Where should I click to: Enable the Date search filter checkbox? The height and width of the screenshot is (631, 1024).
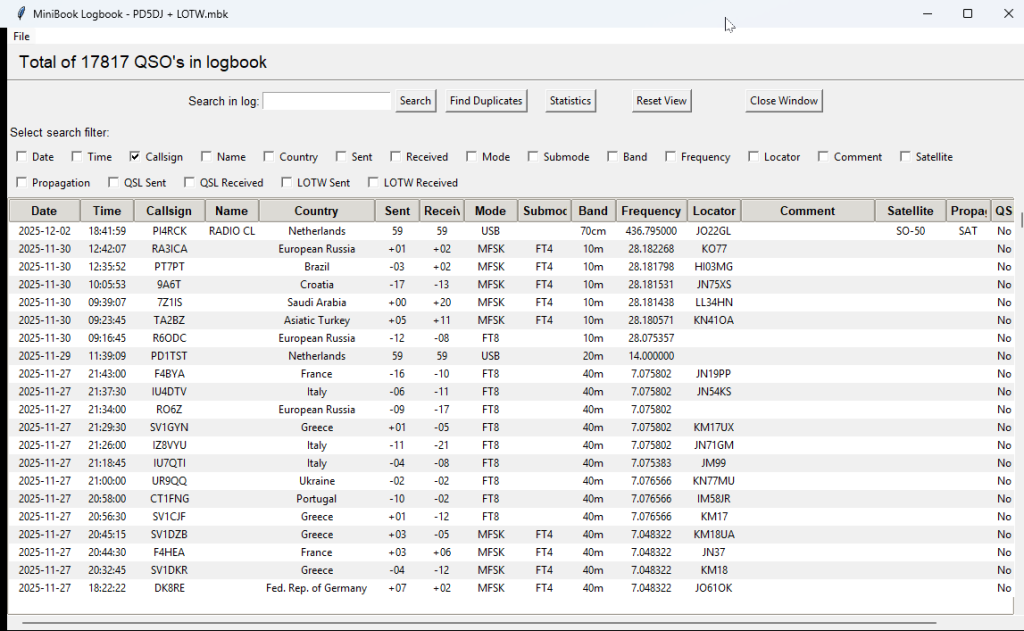tap(22, 157)
